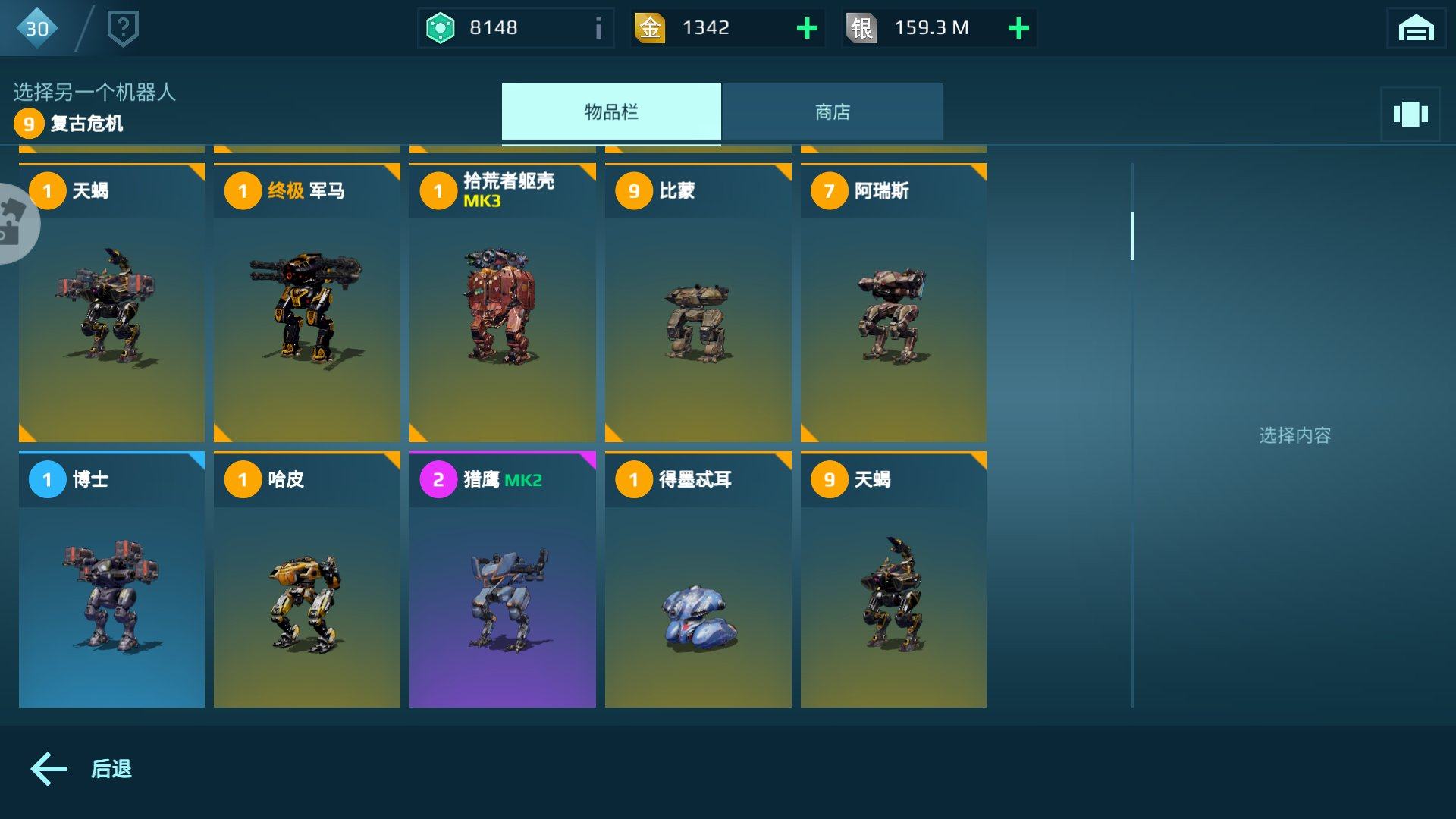Image resolution: width=1456 pixels, height=819 pixels.
Task: Pick the blue 博士 robot card
Action: tap(111, 579)
